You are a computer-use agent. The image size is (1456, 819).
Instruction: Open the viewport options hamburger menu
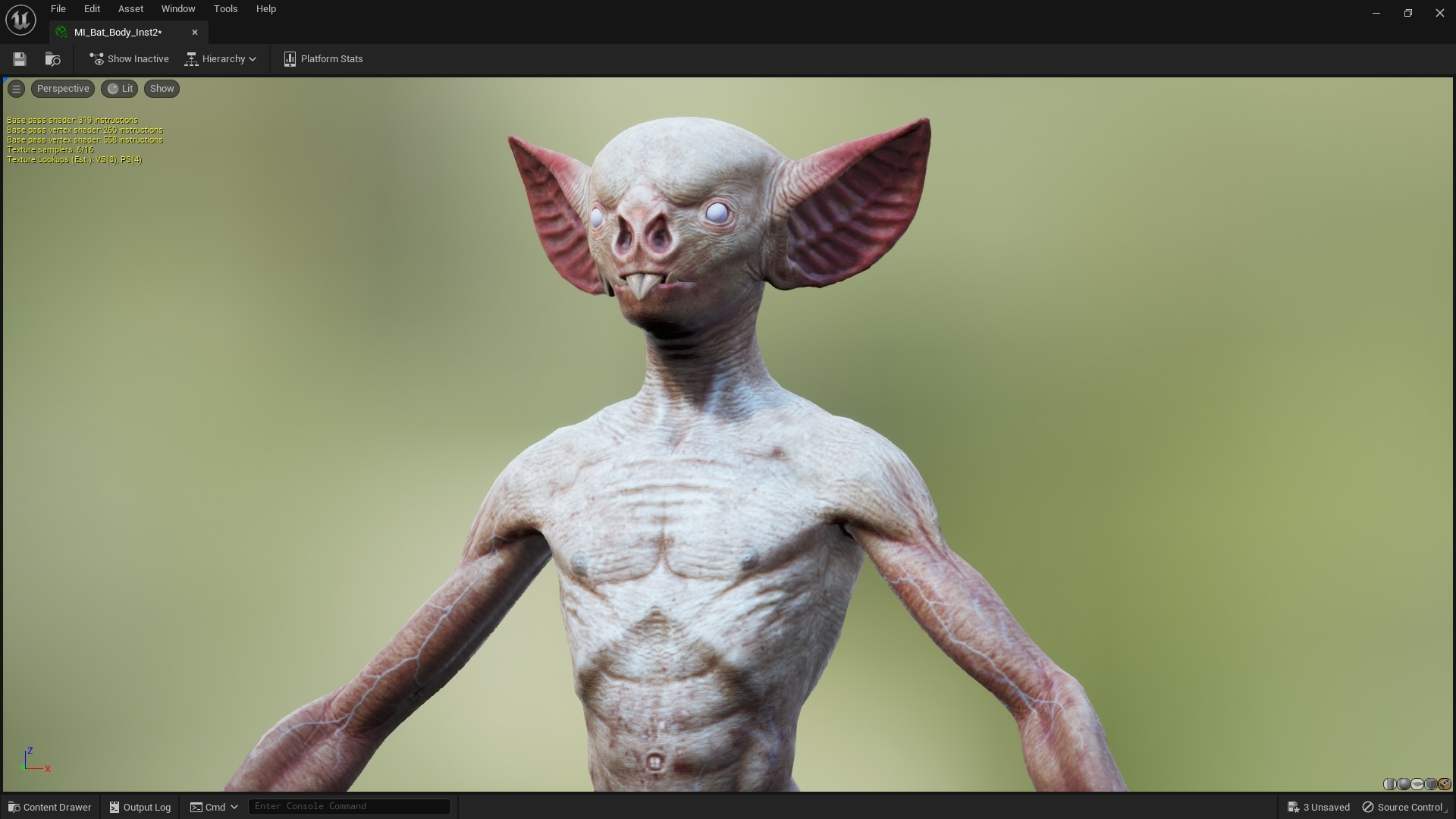point(16,89)
